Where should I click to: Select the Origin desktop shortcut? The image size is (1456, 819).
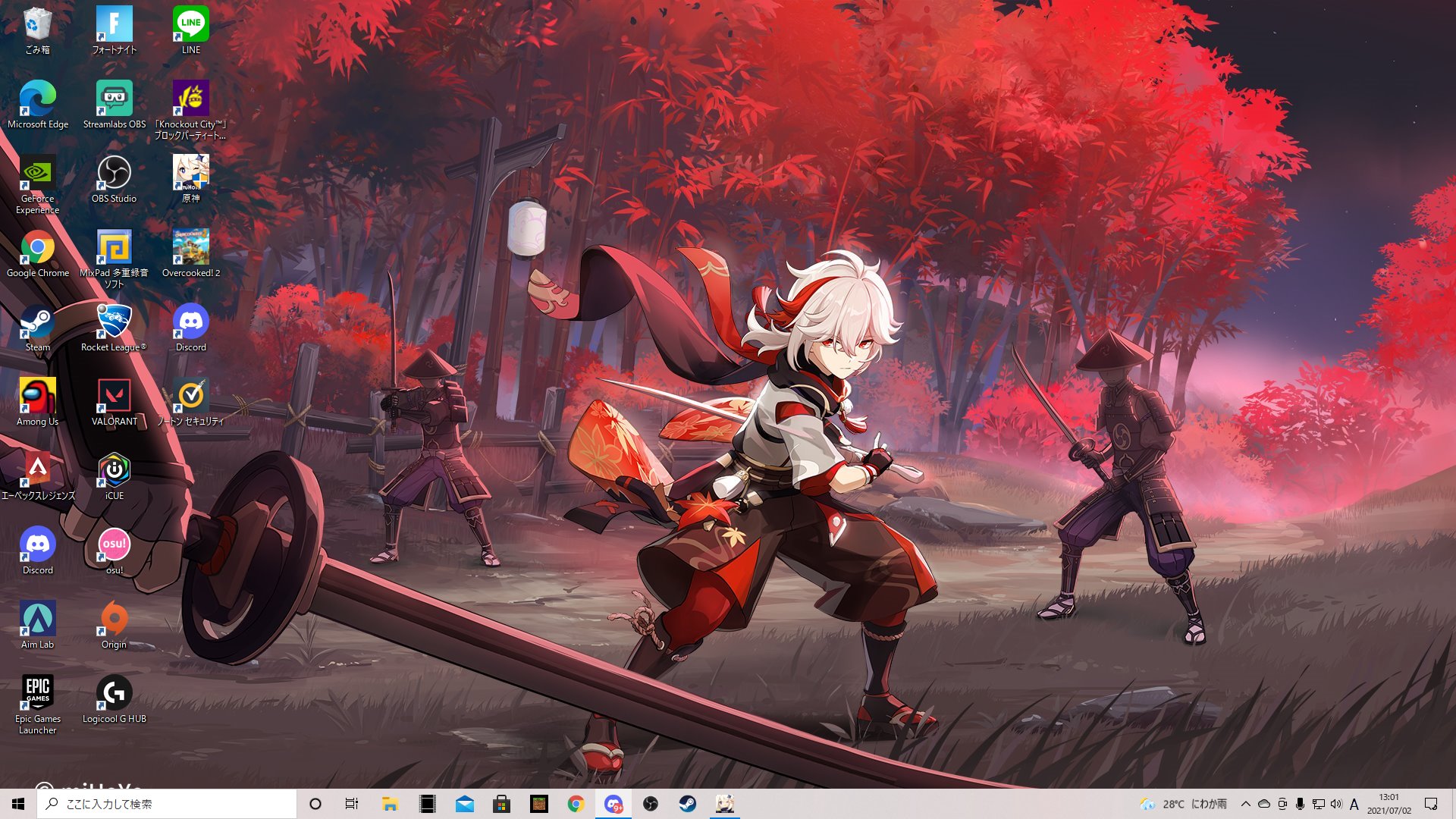[114, 625]
